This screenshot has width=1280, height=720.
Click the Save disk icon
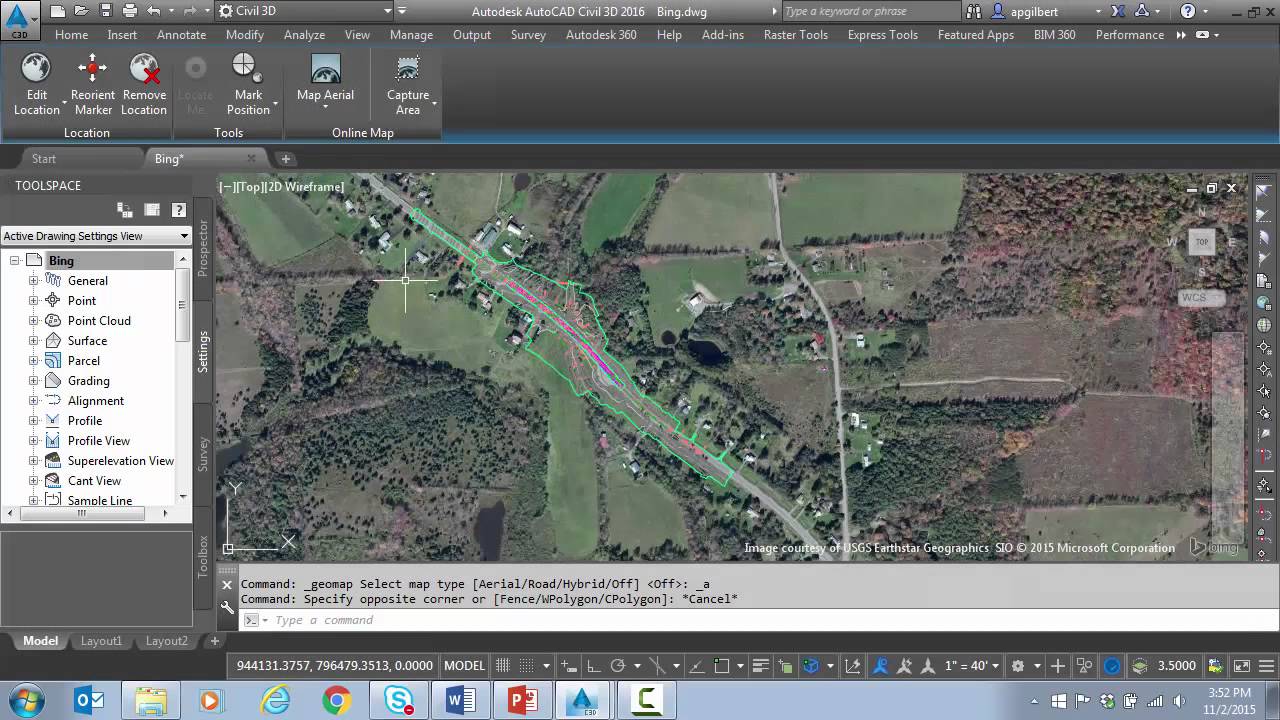(x=105, y=11)
